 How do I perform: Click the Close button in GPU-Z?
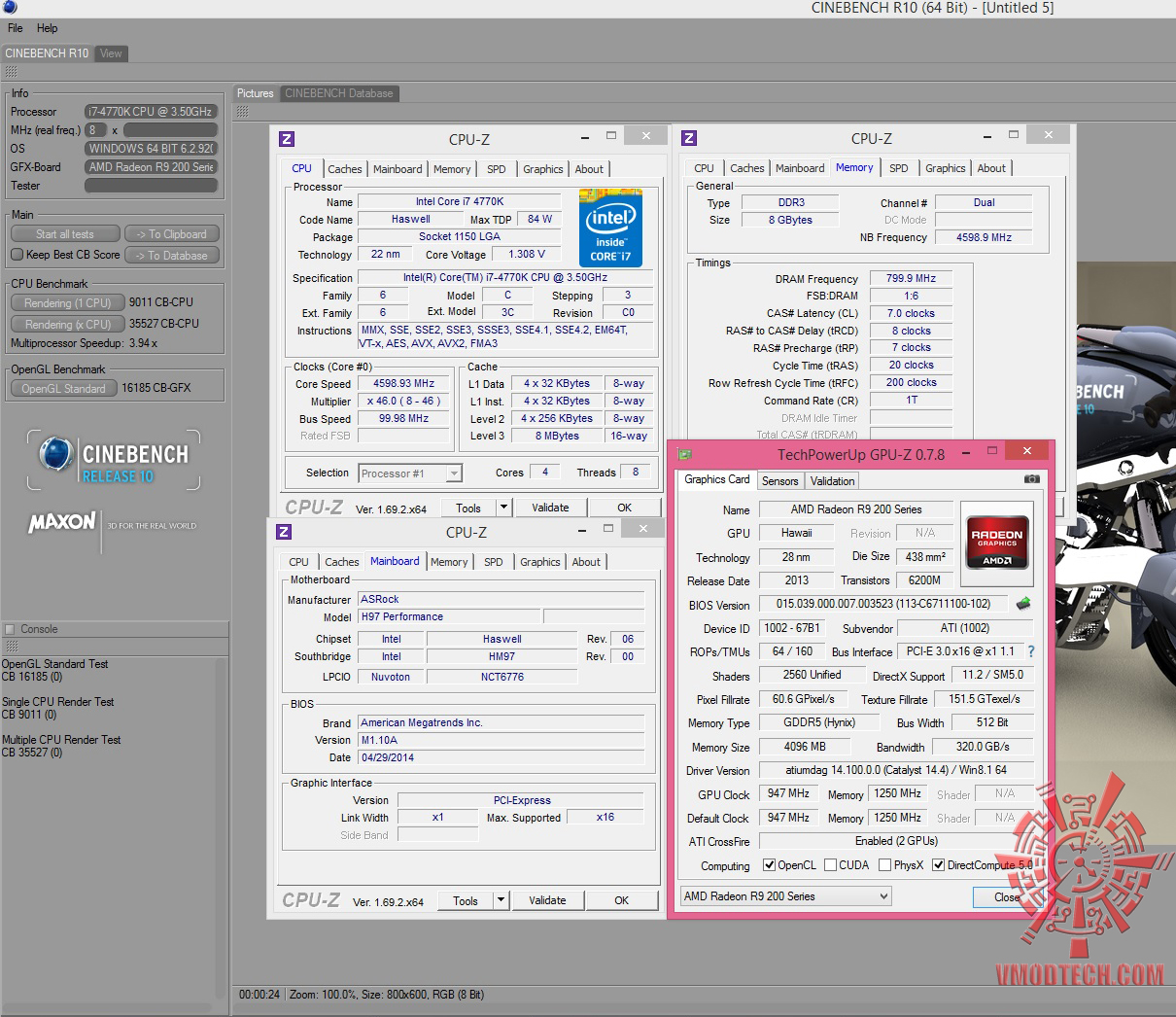(1008, 897)
